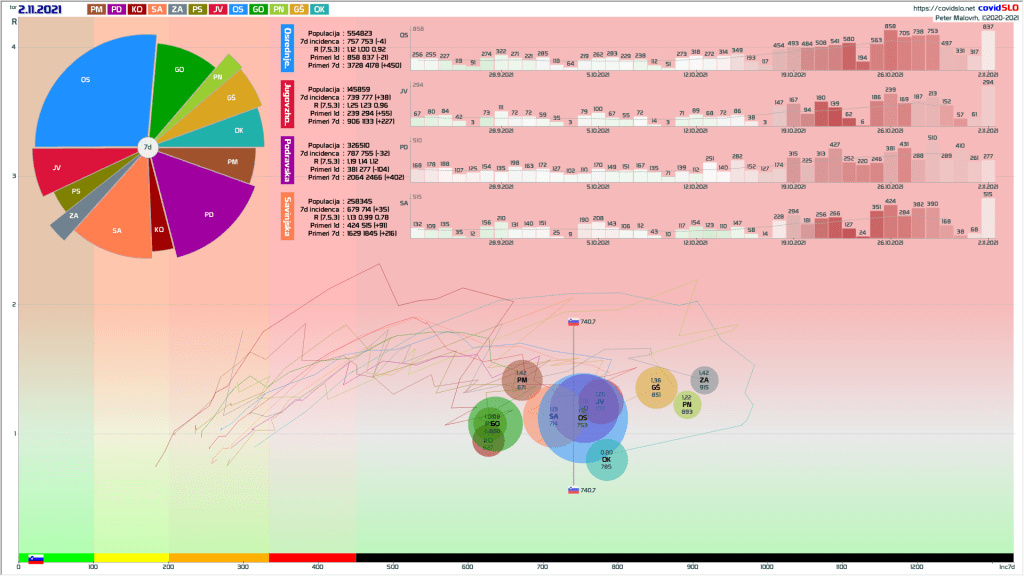Select the blue OS region tag in the top bar
Viewport: 1024px width, 576px height.
coord(238,9)
